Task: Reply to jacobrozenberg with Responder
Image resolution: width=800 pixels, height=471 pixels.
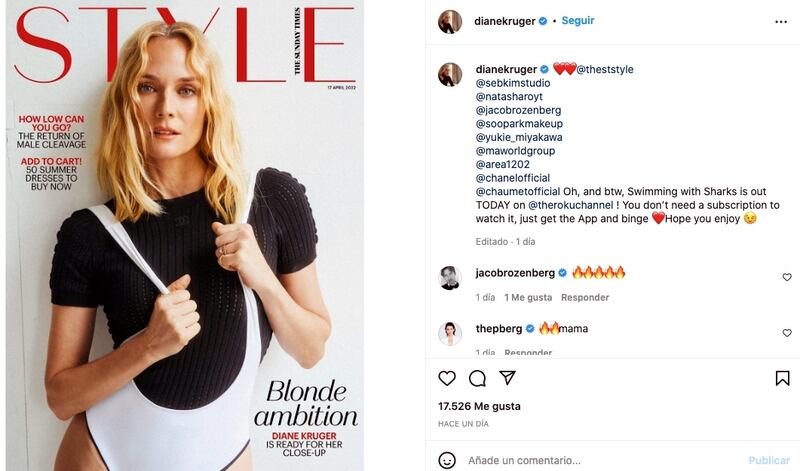Action: pyautogui.click(x=585, y=297)
